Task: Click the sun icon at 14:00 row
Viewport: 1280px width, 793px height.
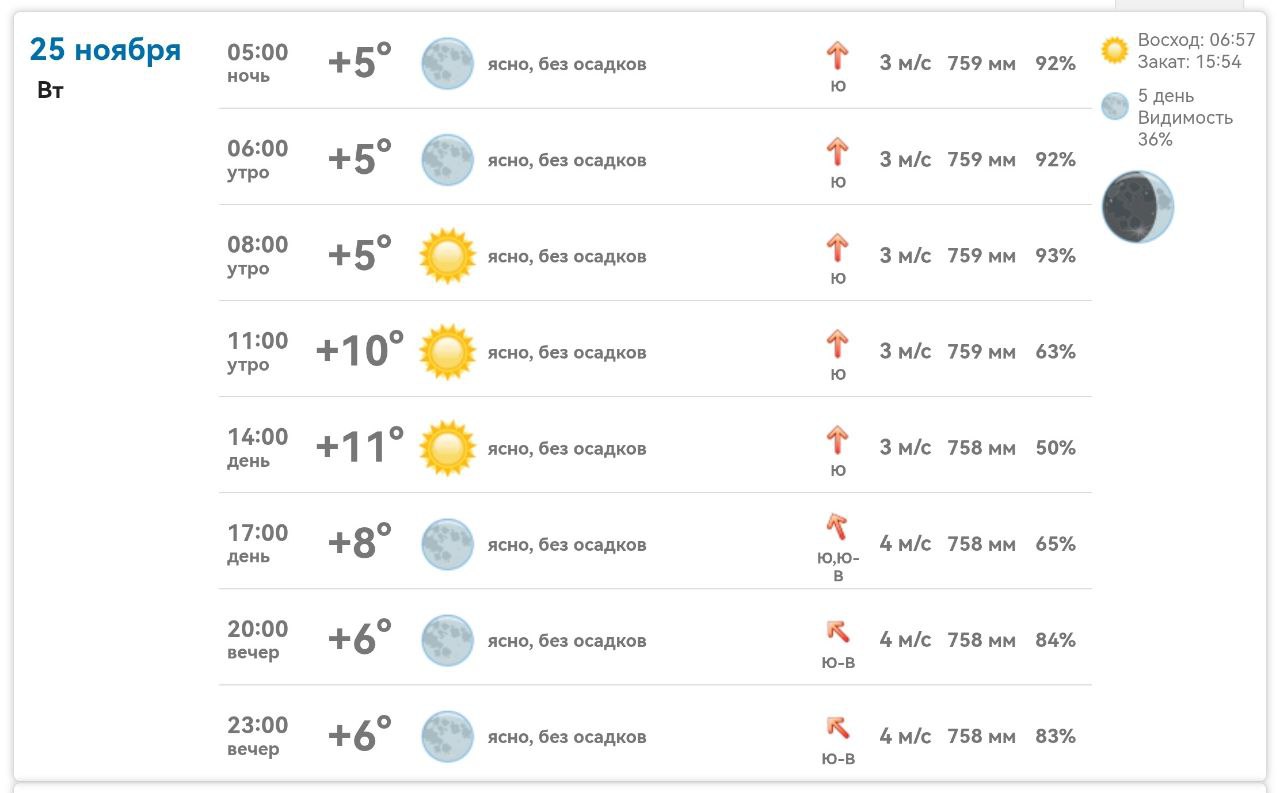Action: (x=447, y=448)
